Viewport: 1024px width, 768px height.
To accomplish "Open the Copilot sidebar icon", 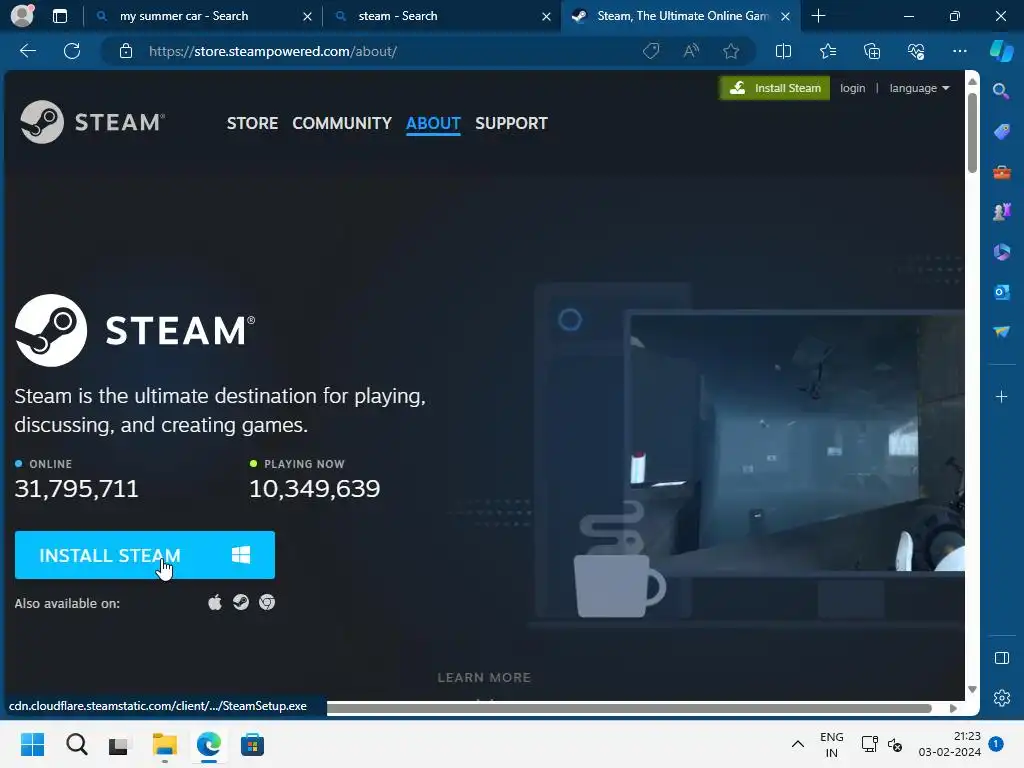I will 1001,51.
